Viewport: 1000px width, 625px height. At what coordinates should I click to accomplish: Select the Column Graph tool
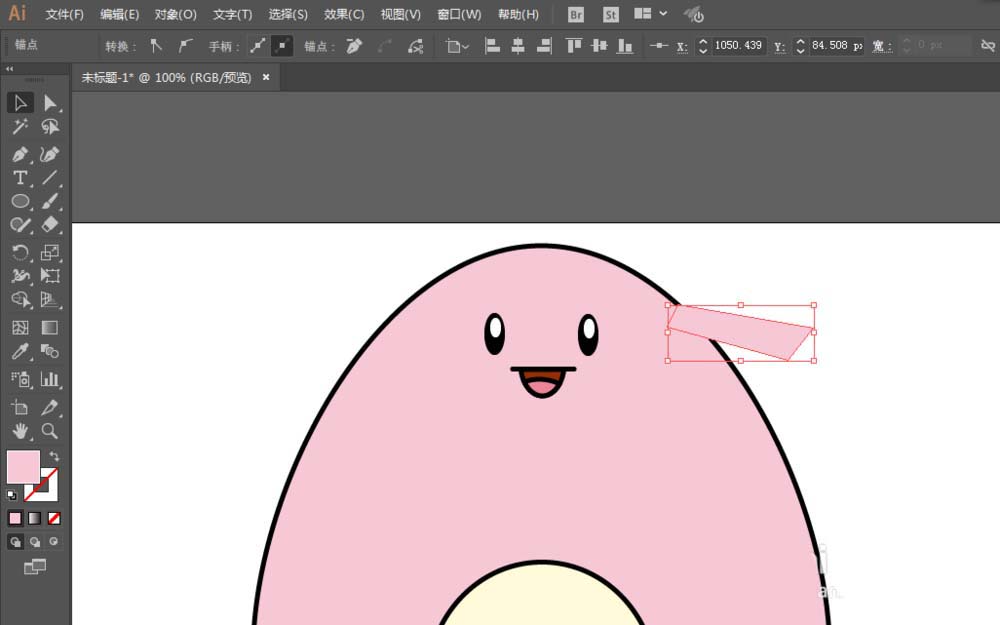pos(50,379)
